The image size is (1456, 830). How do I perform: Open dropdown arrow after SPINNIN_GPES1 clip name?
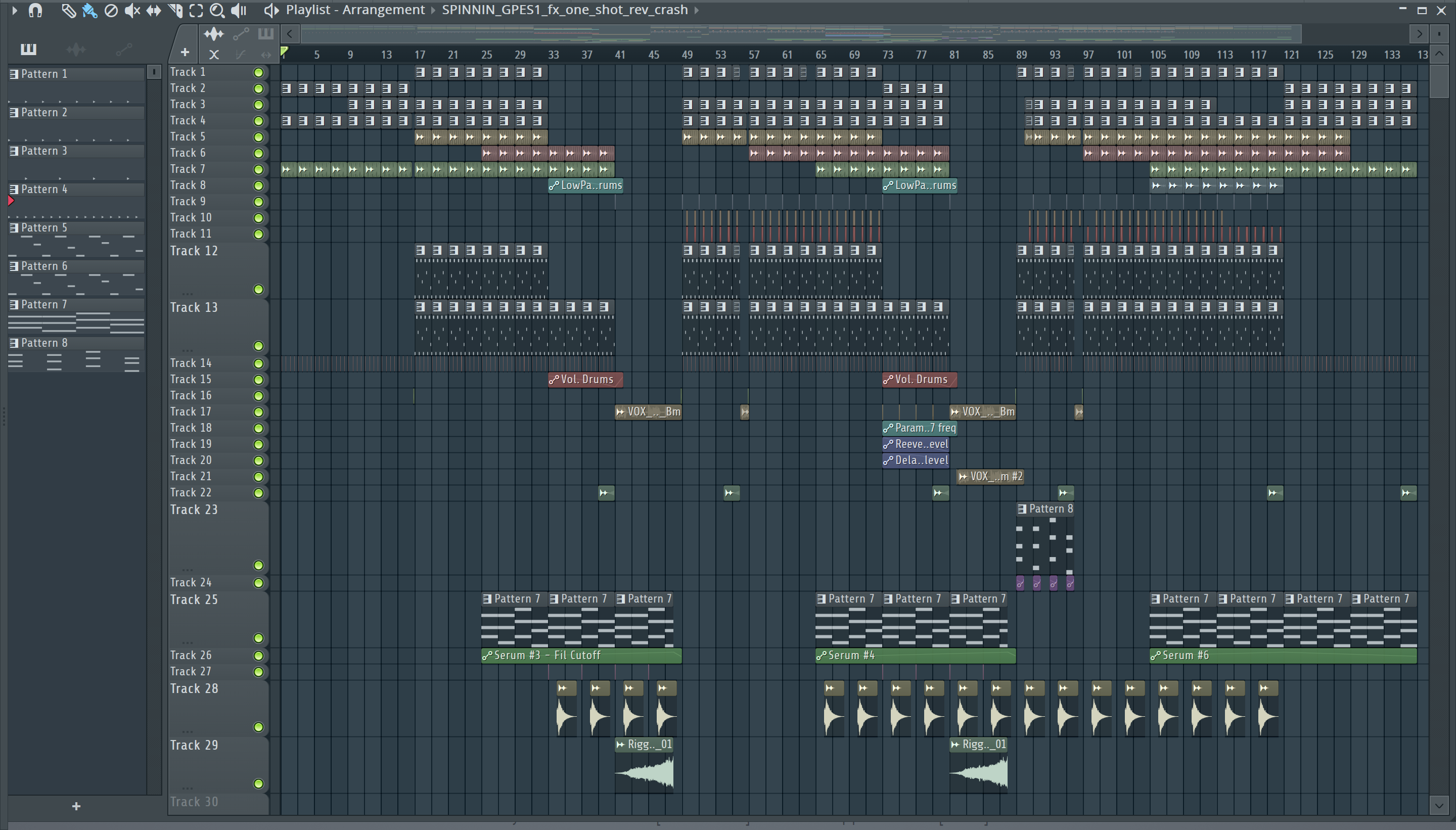point(696,10)
